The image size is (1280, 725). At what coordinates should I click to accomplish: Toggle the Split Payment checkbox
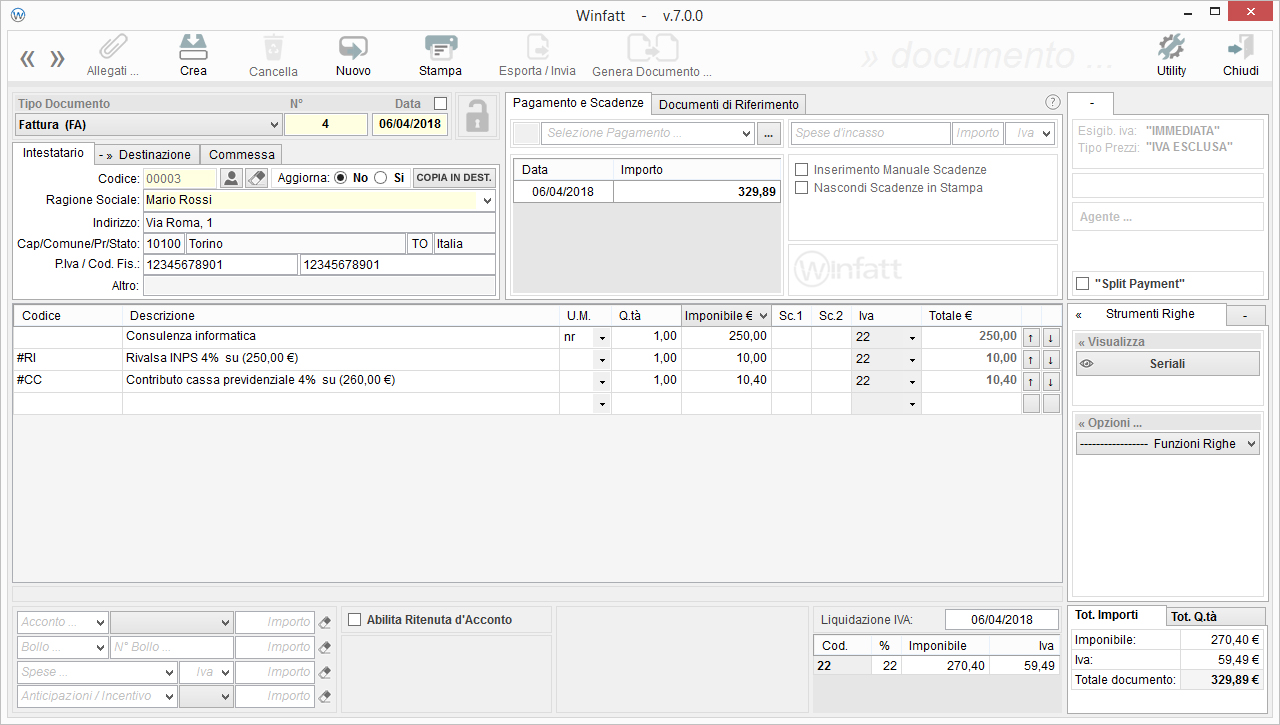pos(1082,284)
